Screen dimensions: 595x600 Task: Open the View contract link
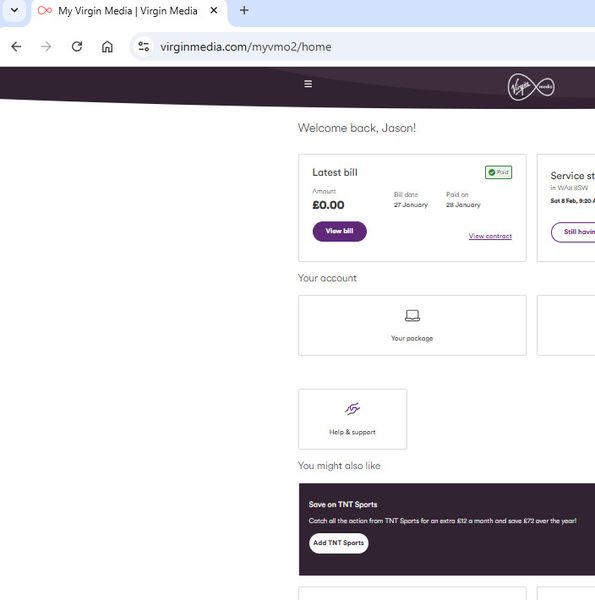point(490,236)
